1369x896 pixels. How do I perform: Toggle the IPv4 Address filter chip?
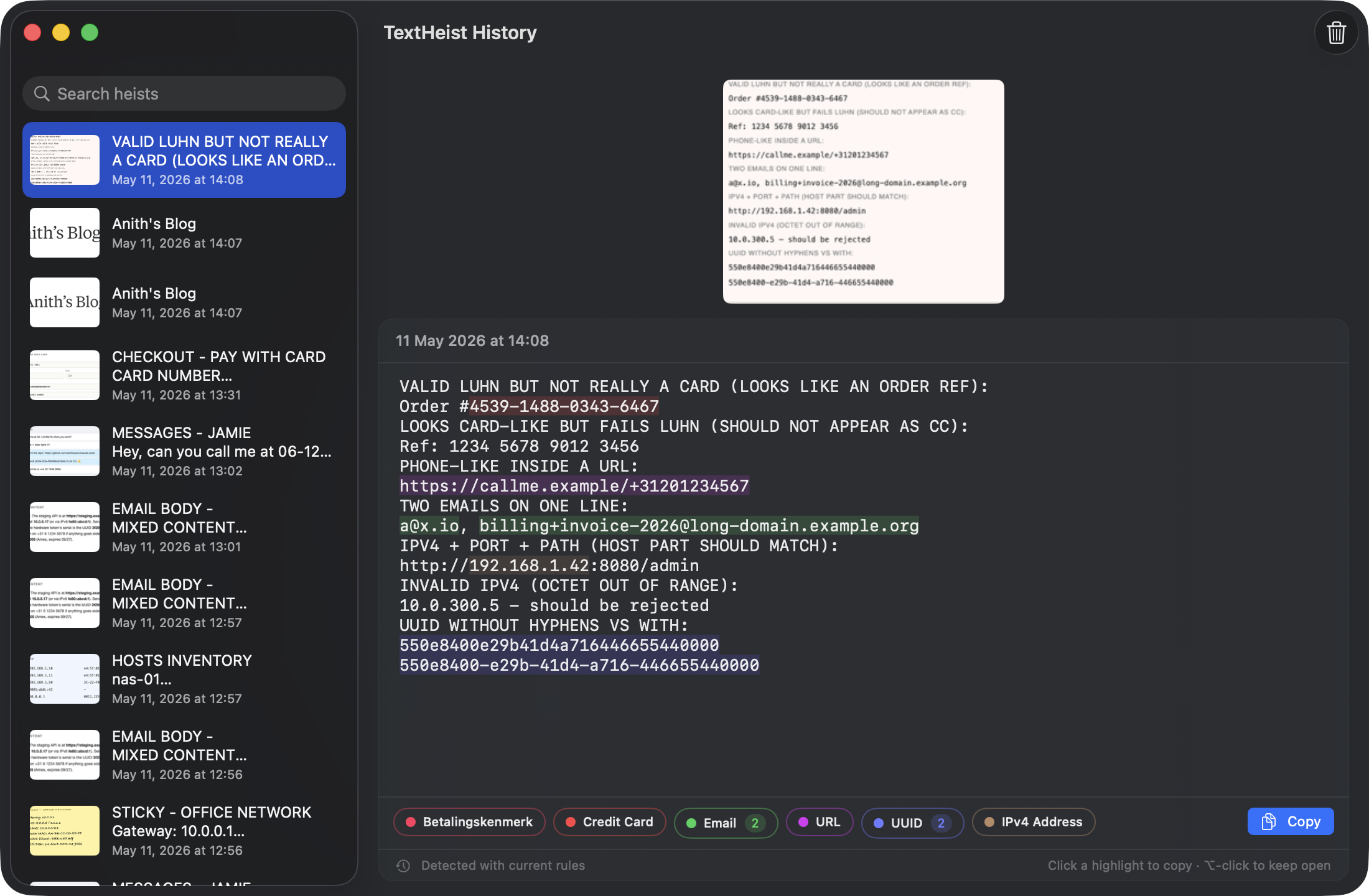coord(1034,822)
